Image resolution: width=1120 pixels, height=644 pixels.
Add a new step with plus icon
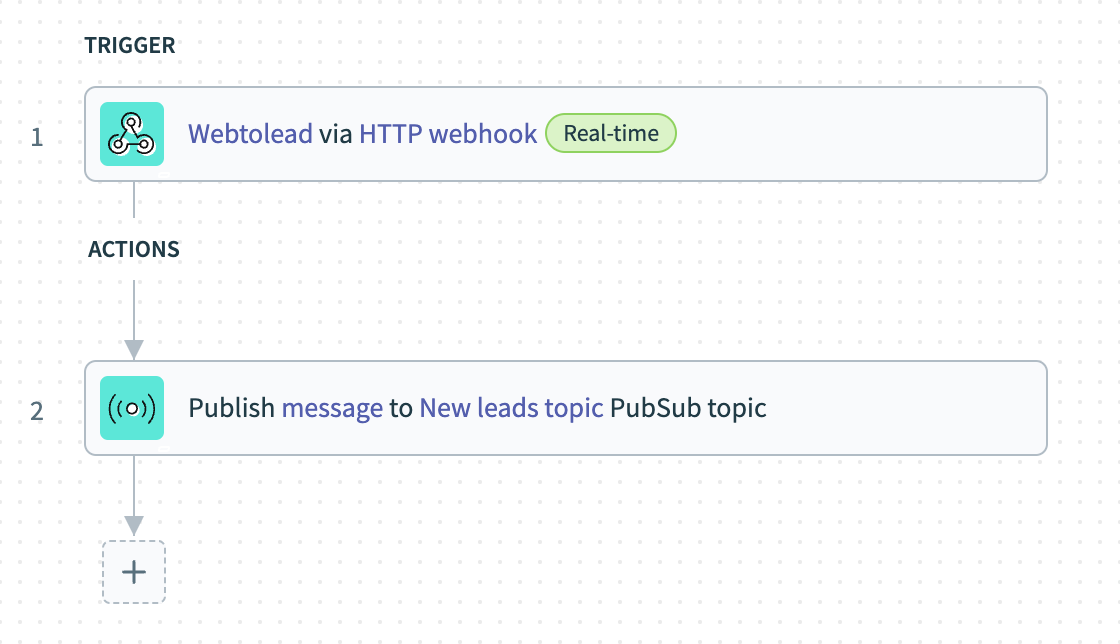133,572
